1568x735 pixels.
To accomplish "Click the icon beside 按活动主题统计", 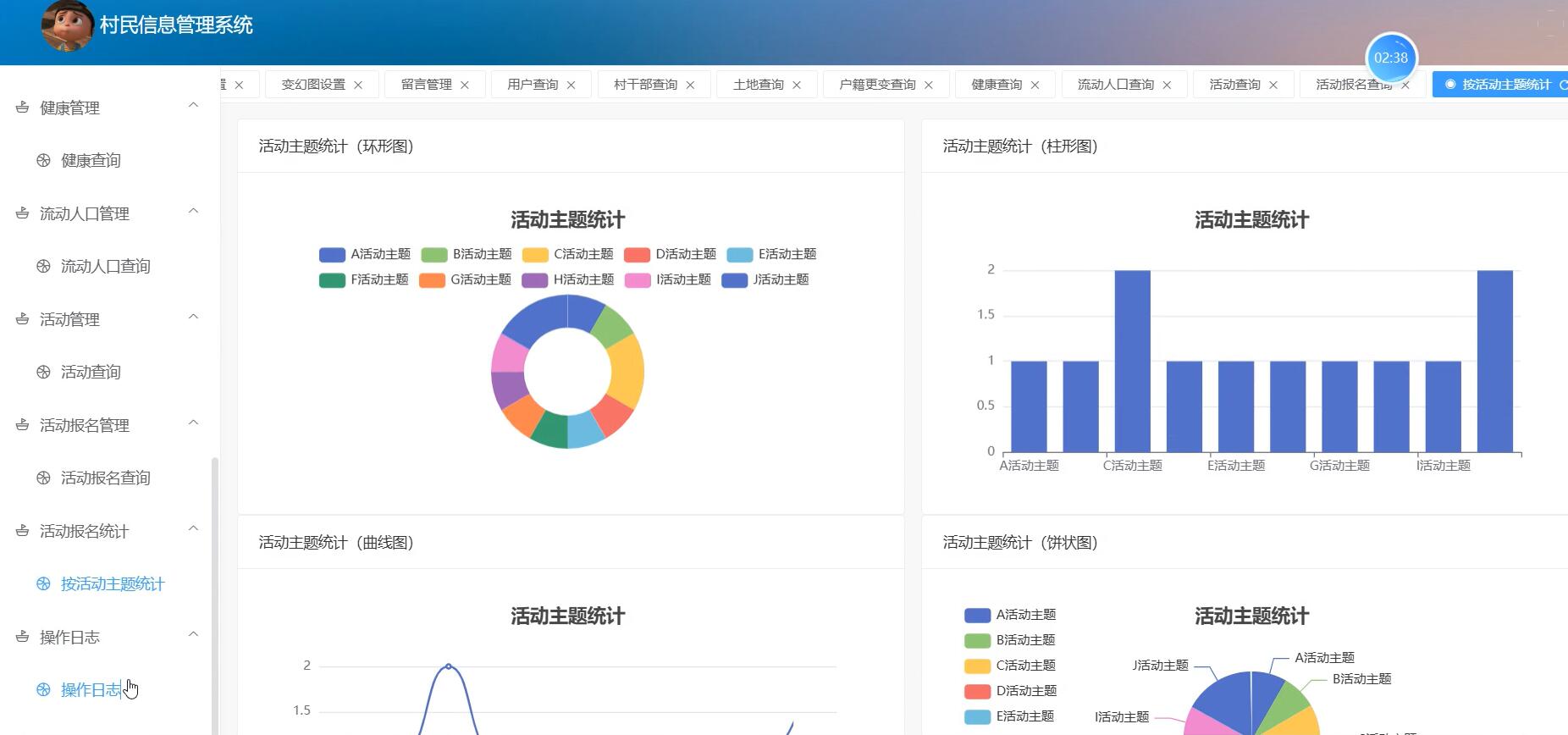I will click(44, 583).
